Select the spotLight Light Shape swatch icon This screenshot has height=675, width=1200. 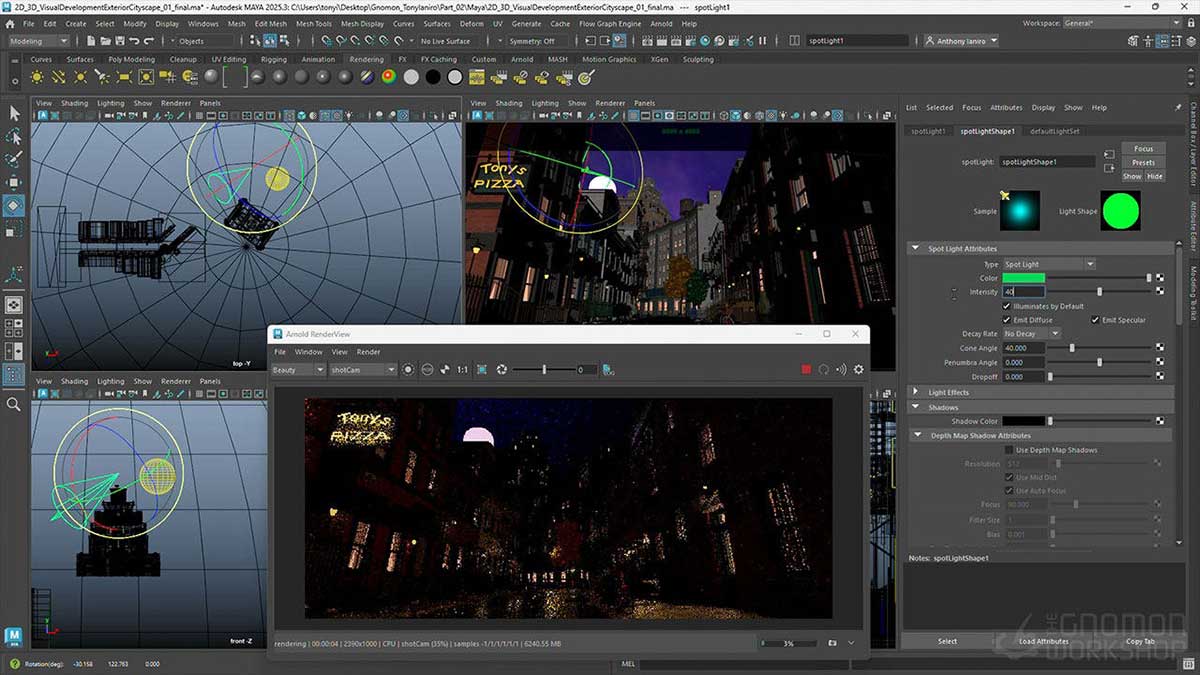1120,212
